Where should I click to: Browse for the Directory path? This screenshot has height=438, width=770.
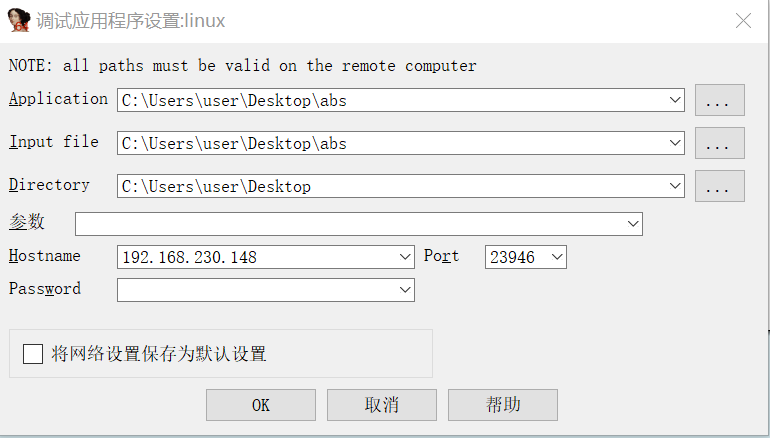719,186
